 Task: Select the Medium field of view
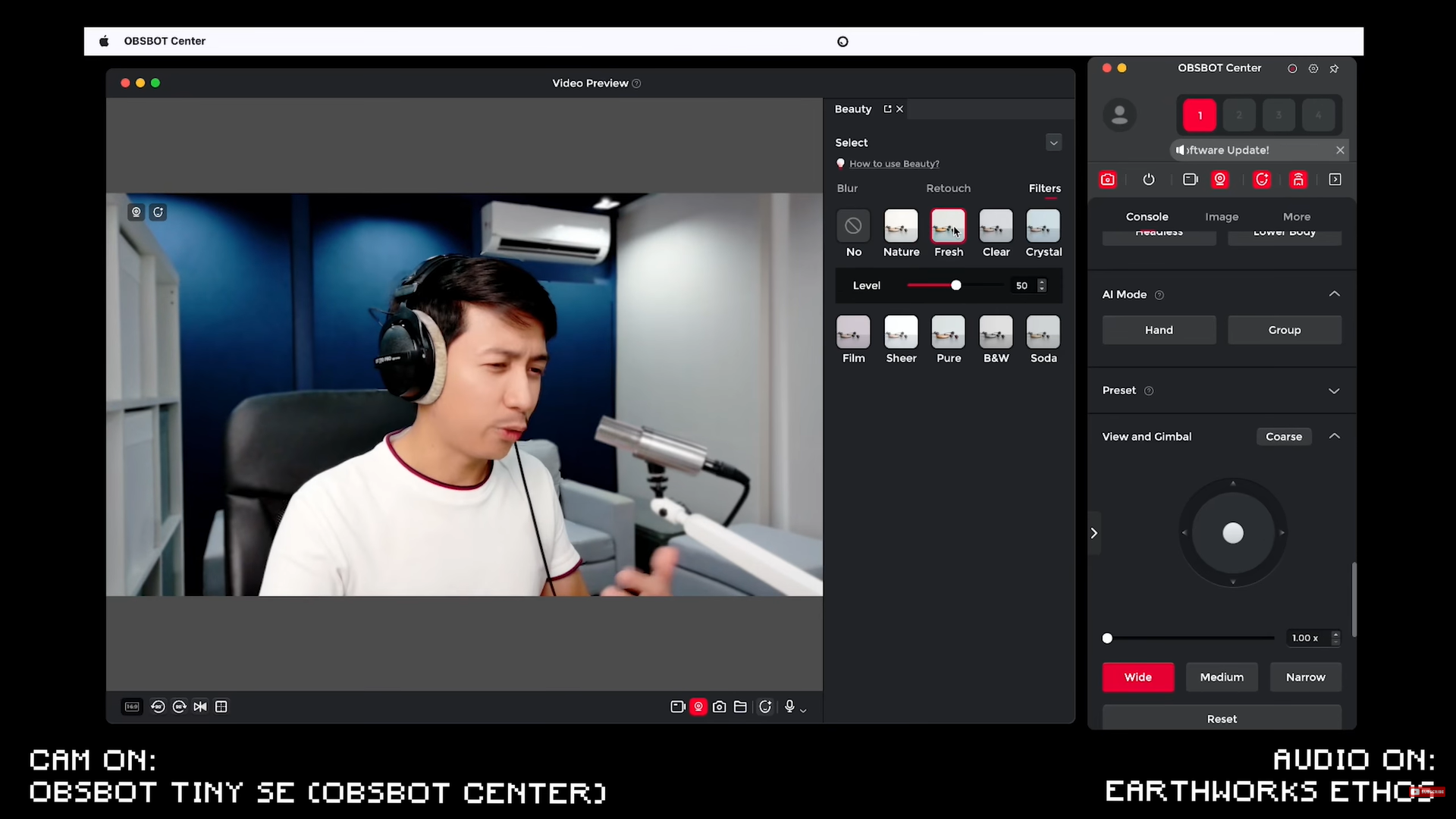click(1221, 677)
